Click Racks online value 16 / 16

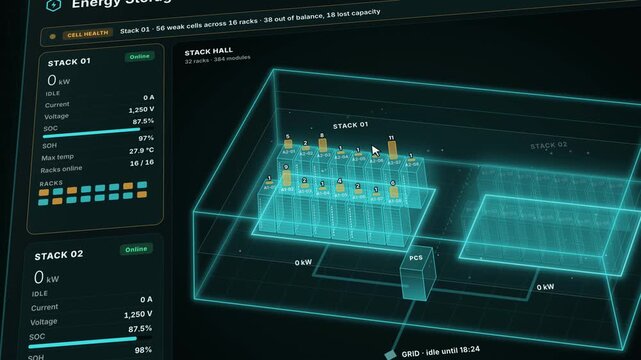click(x=142, y=163)
